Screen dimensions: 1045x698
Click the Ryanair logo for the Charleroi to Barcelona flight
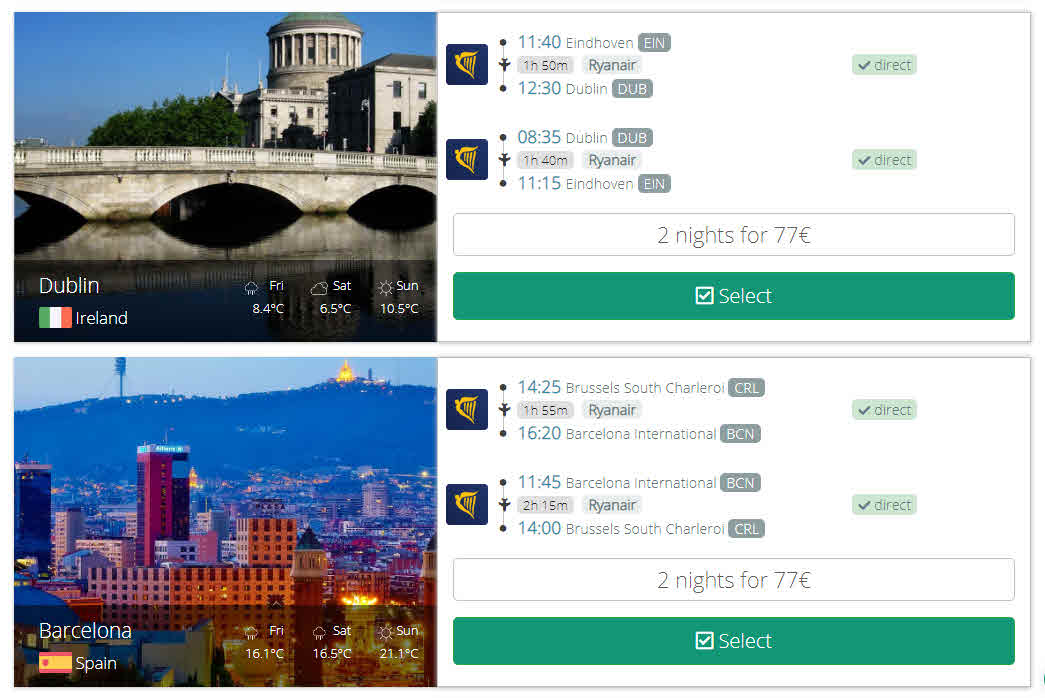click(467, 409)
